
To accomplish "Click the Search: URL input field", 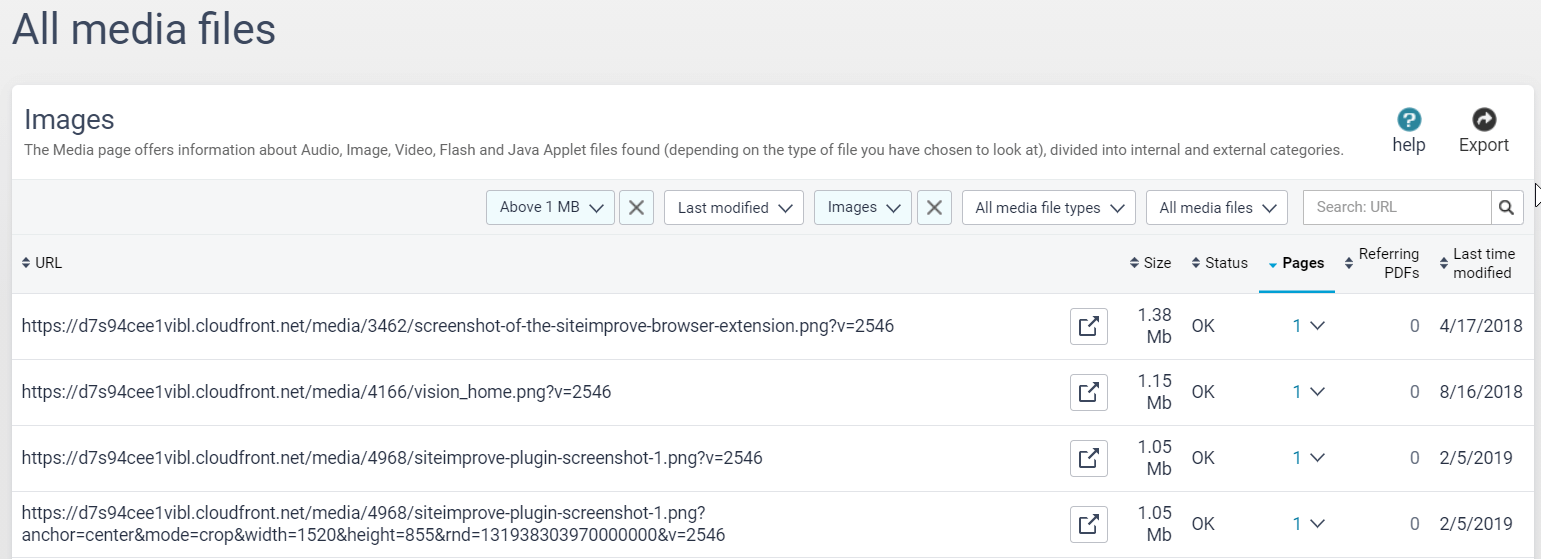I will [x=1396, y=208].
